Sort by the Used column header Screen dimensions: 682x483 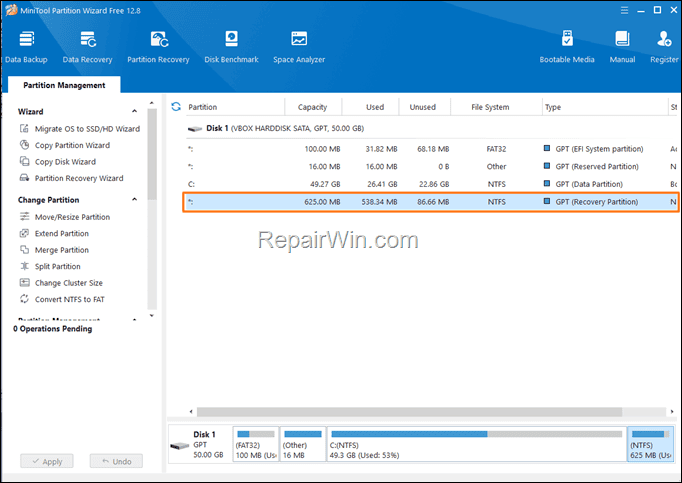click(371, 107)
